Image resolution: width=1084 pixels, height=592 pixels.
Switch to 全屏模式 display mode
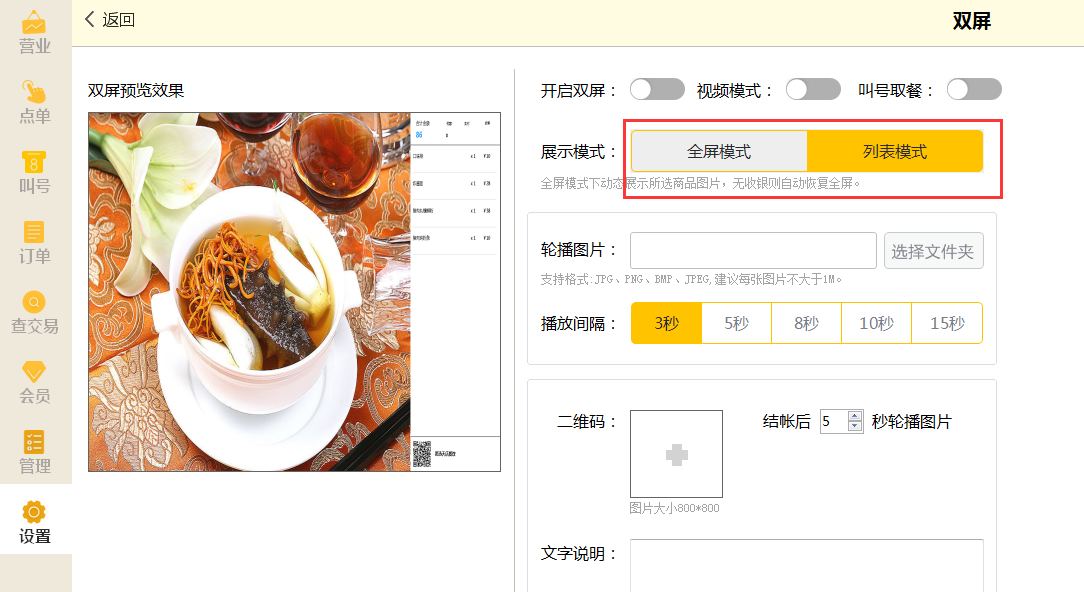pyautogui.click(x=719, y=152)
